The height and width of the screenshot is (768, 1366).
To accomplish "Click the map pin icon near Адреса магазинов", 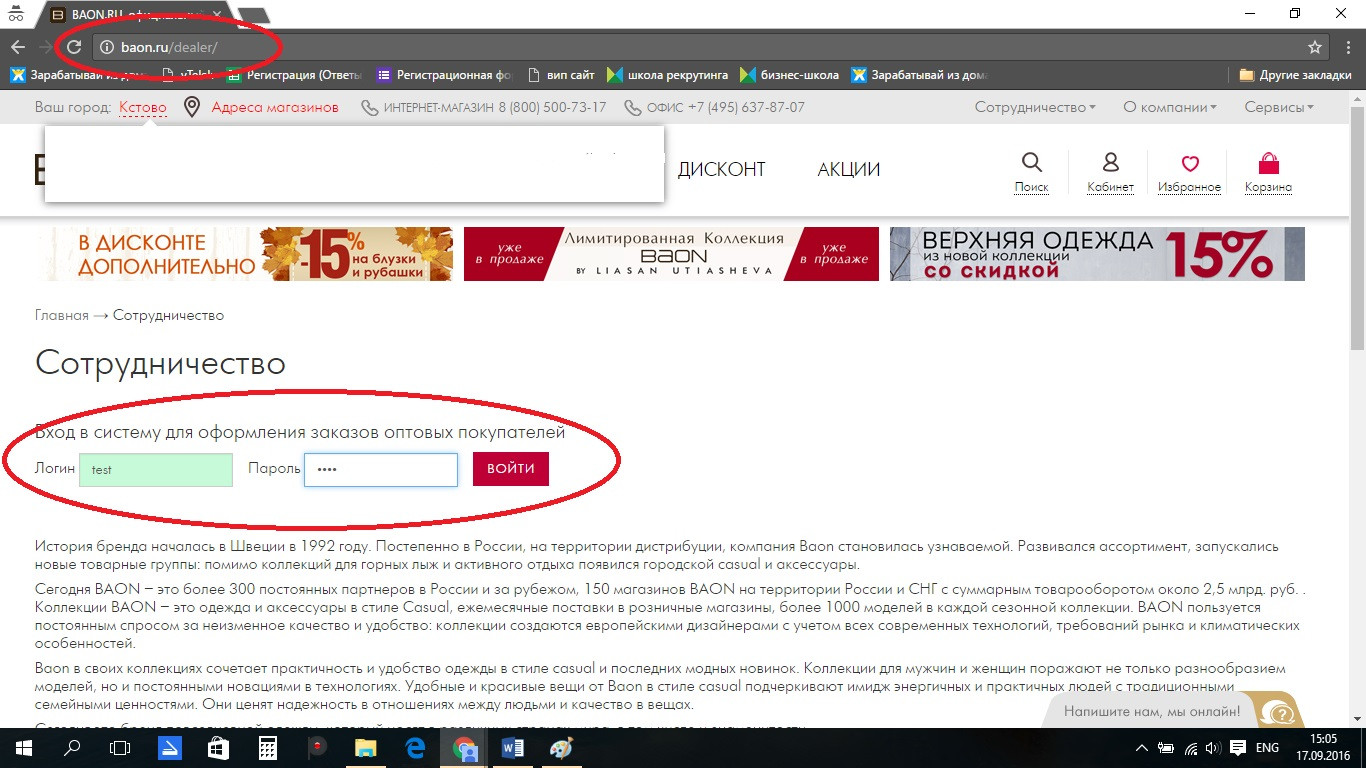I will 192,107.
